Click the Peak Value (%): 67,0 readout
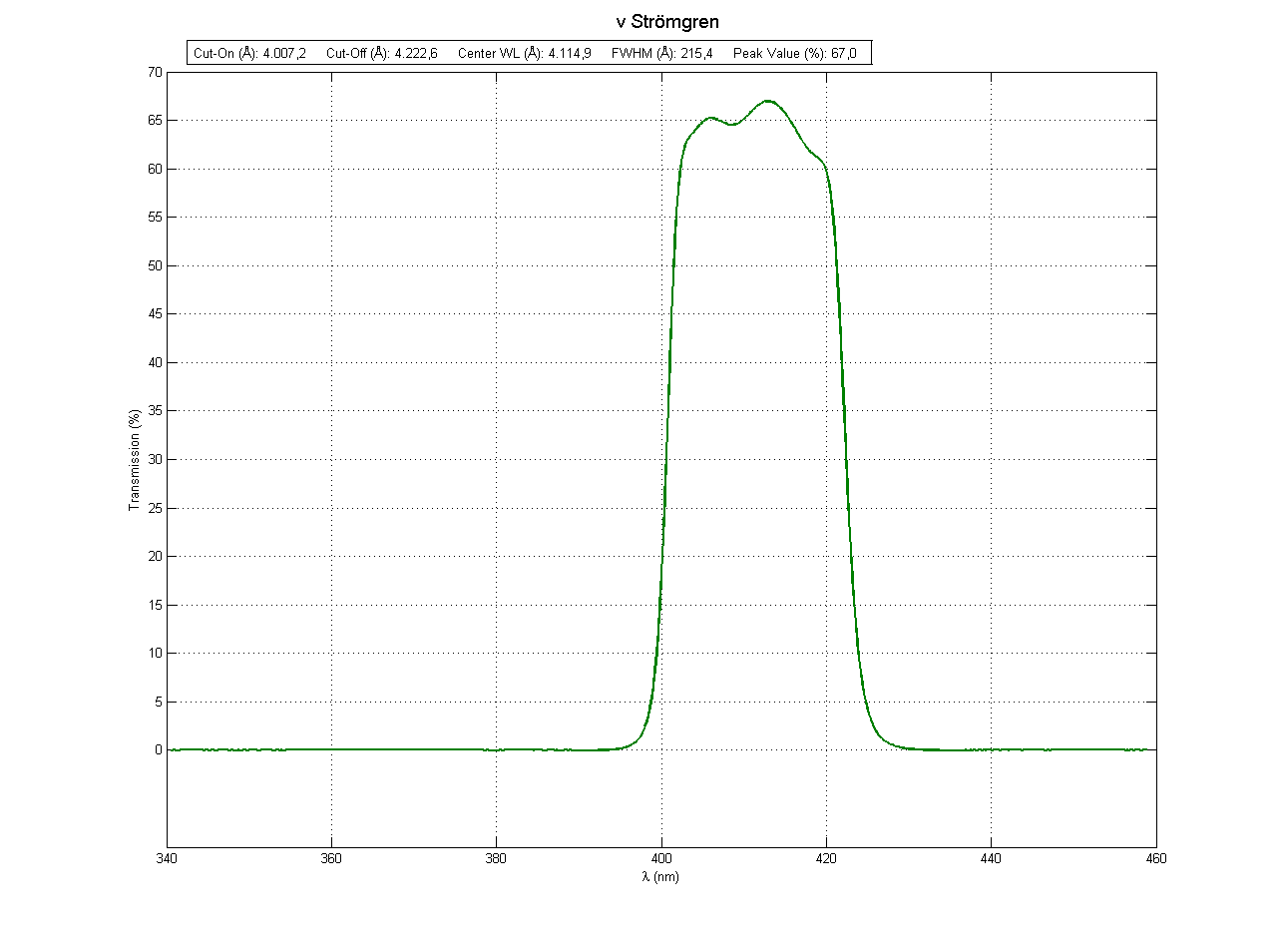Image resolution: width=1278 pixels, height=952 pixels. 795,53
